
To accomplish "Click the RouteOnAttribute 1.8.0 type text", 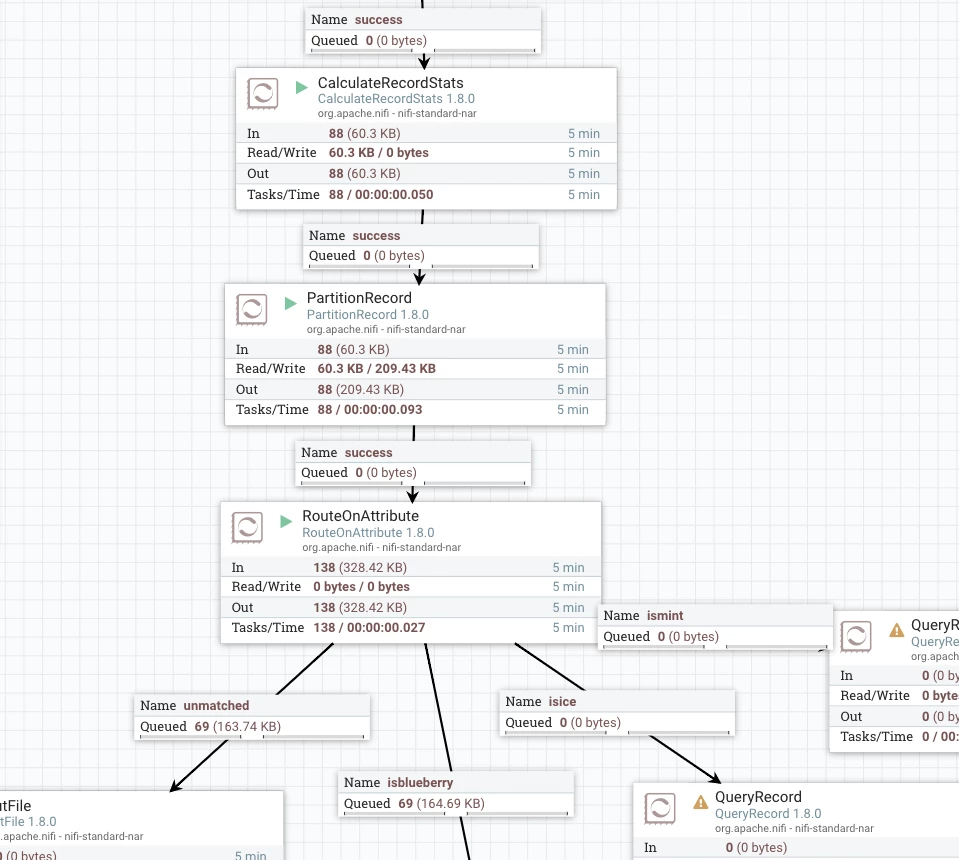I will point(368,533).
